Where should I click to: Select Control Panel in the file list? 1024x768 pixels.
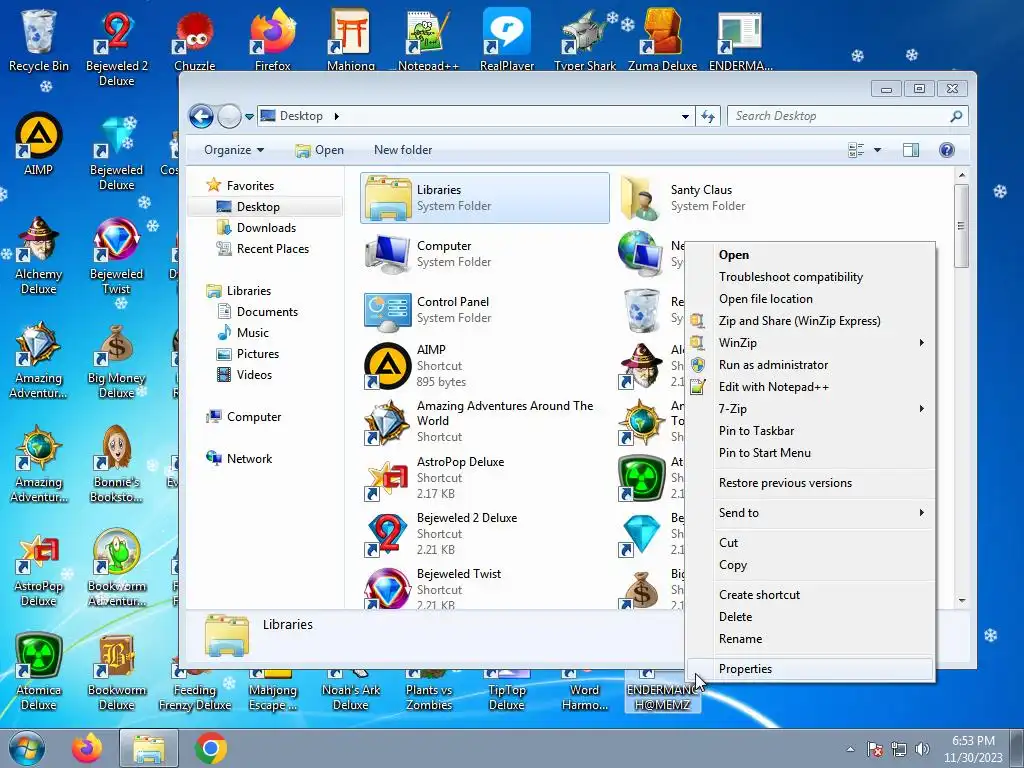(485, 310)
